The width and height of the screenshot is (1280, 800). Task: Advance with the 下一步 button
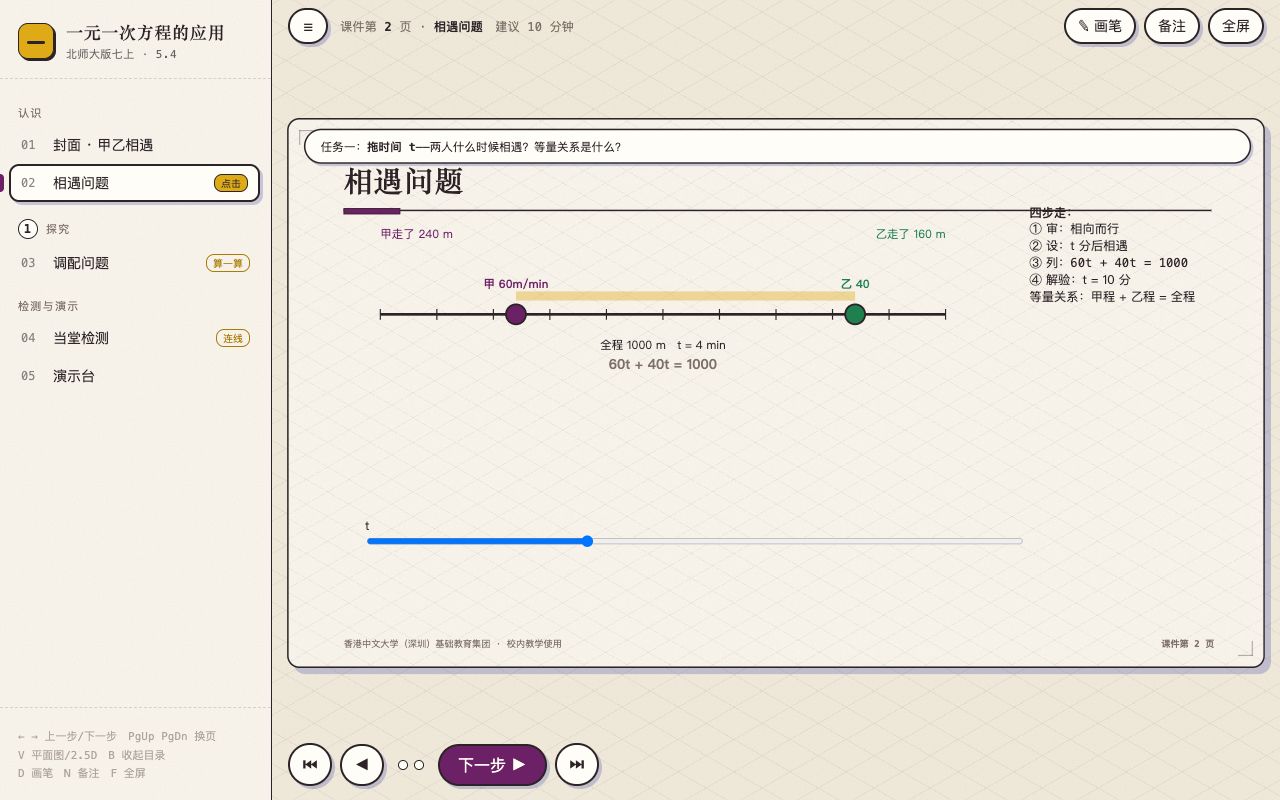(492, 765)
